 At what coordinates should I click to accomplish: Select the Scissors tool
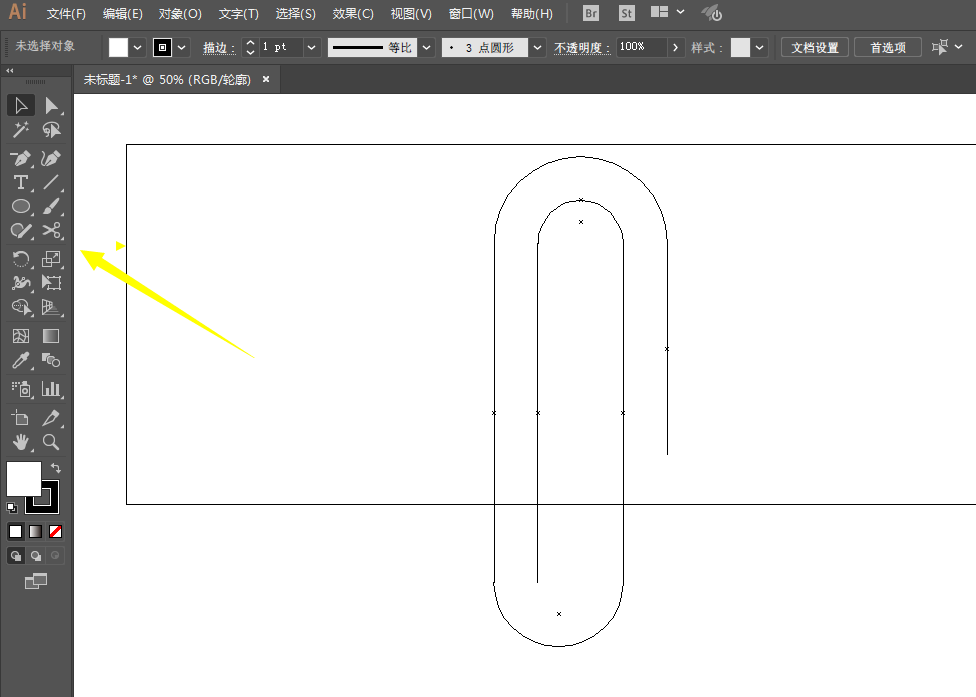coord(52,230)
